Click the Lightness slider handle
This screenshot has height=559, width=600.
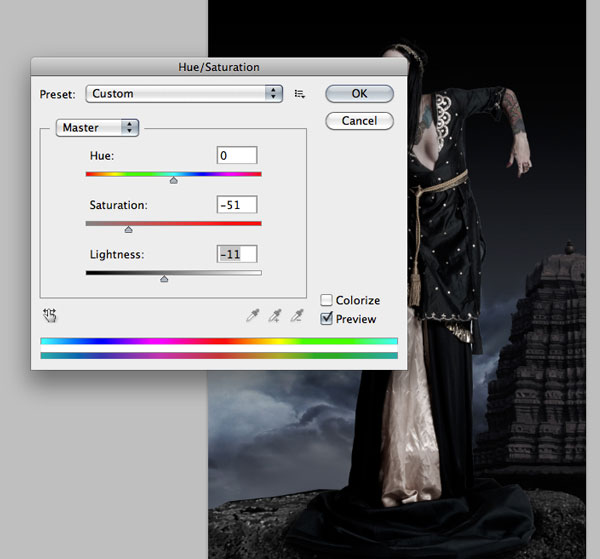(x=164, y=279)
